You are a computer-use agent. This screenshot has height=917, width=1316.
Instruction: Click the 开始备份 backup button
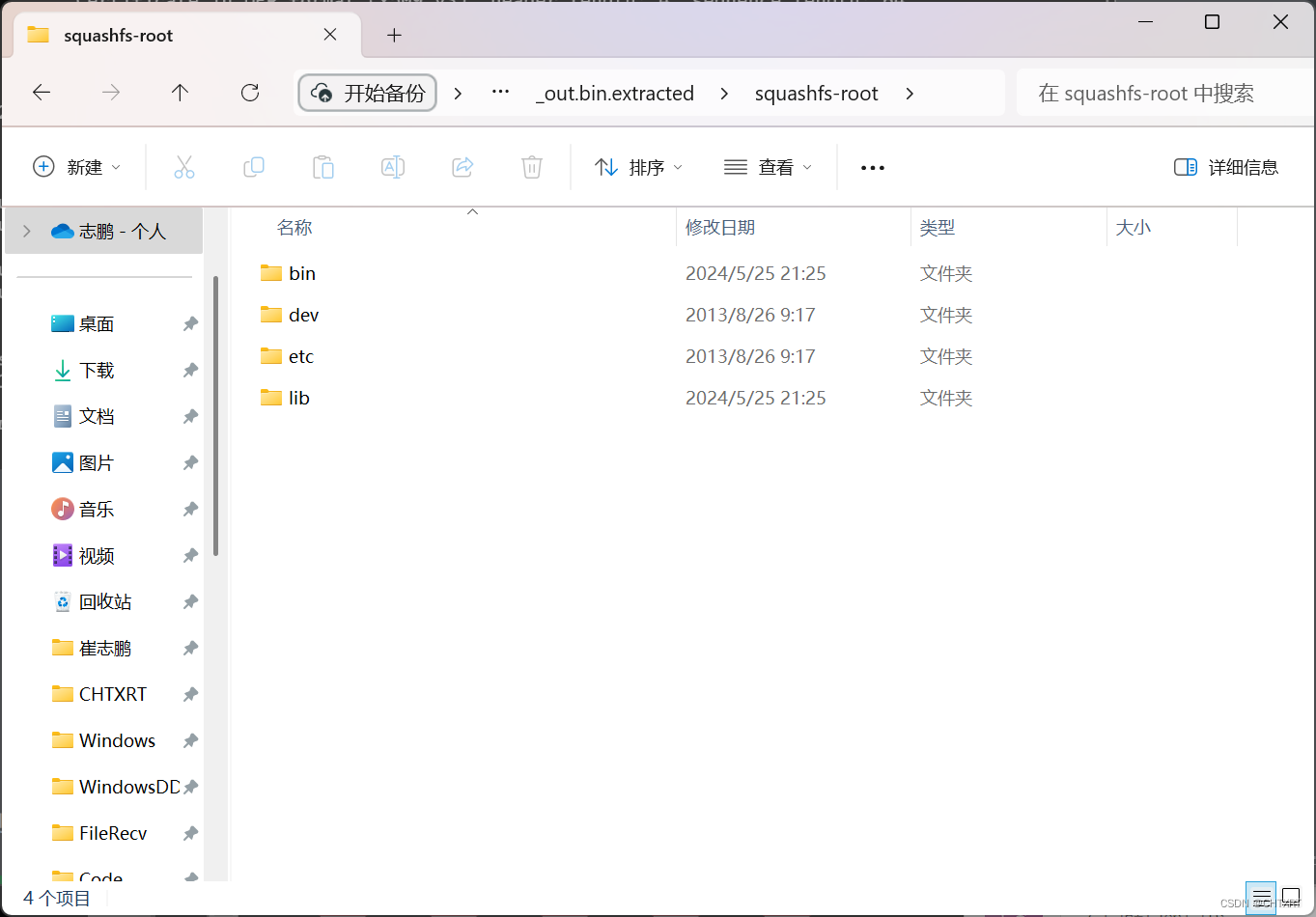pyautogui.click(x=368, y=94)
